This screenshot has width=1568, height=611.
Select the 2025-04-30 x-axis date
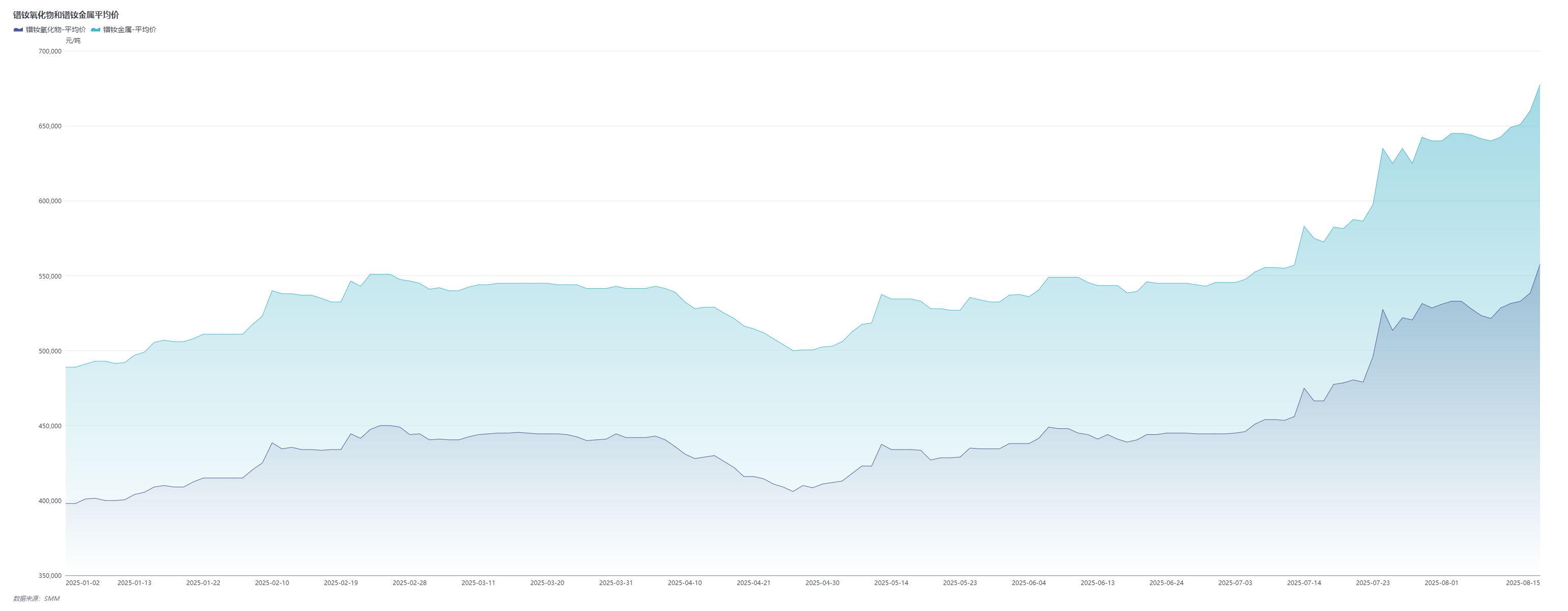822,583
